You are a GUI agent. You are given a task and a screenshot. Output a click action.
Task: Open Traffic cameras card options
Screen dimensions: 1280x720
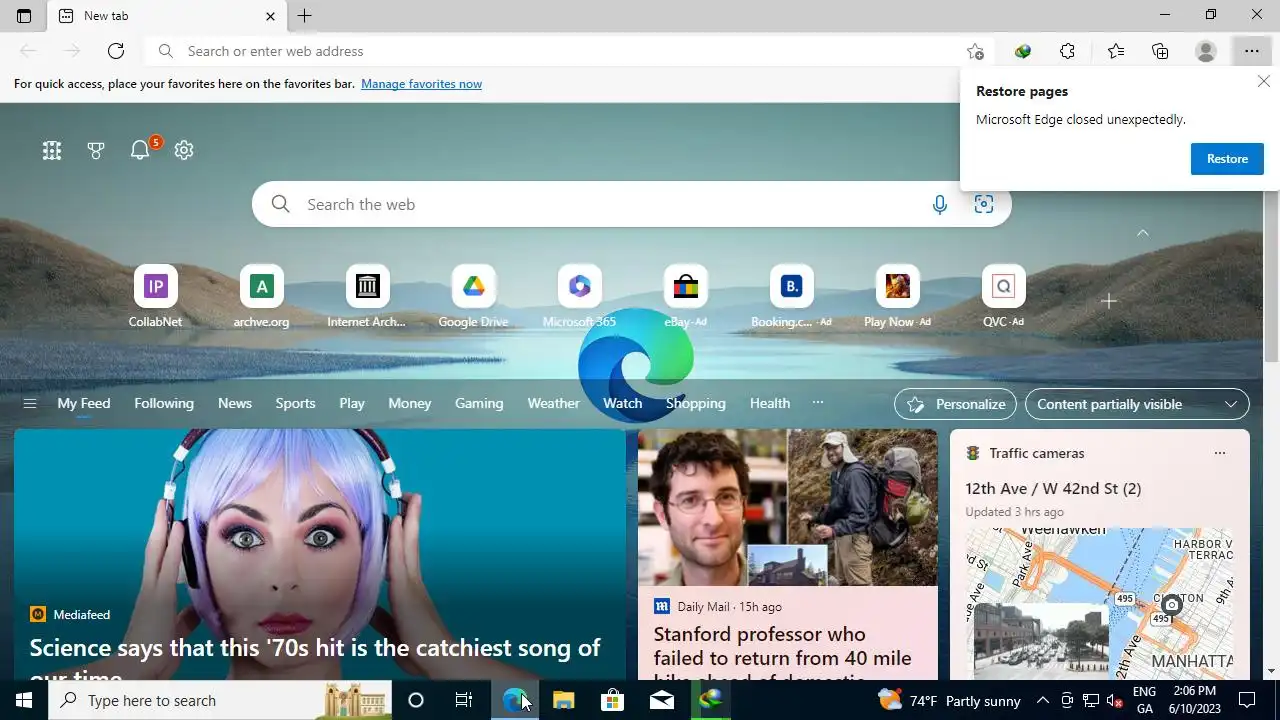[1219, 453]
